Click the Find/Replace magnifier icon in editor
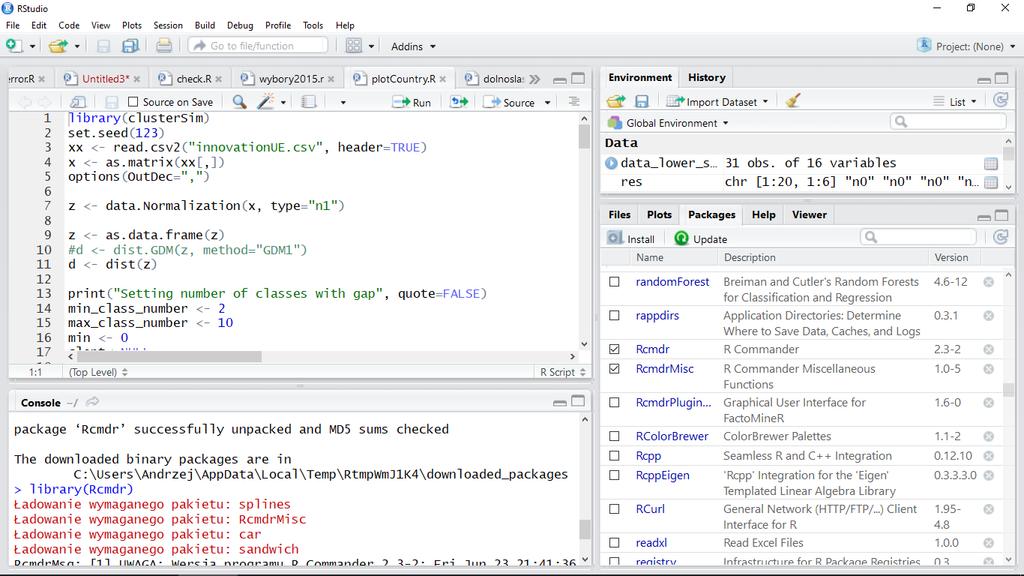1024x576 pixels. click(x=240, y=102)
